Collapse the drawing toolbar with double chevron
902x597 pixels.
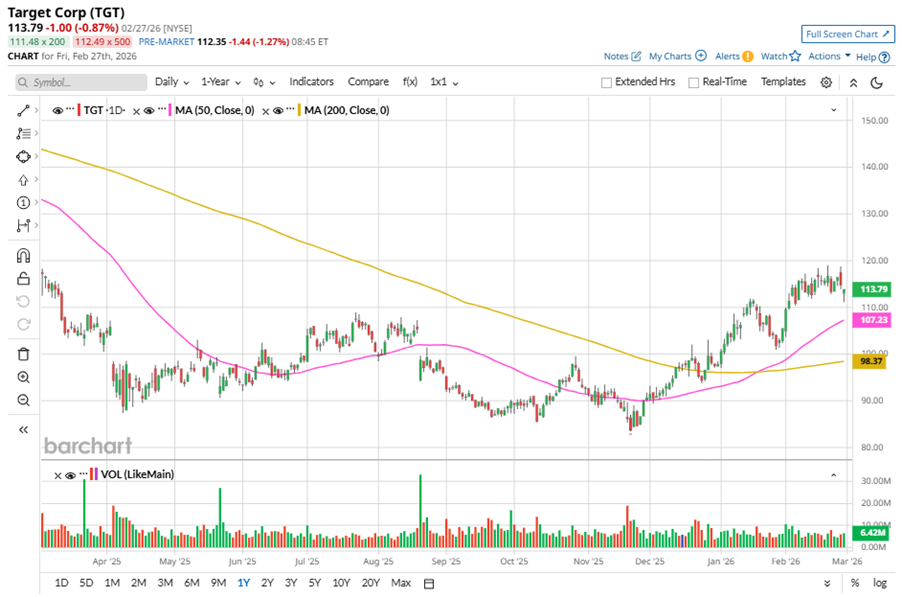(23, 430)
